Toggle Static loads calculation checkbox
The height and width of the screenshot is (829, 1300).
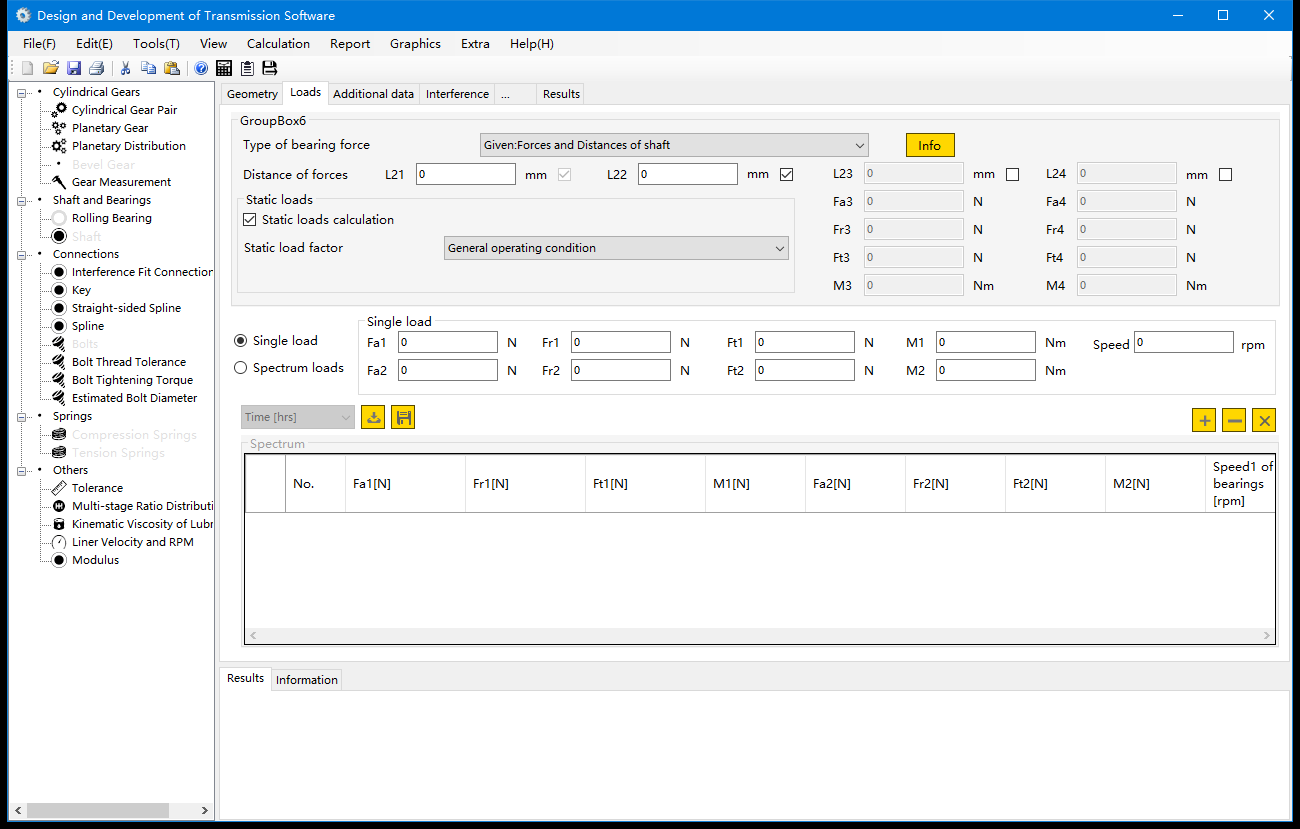click(x=250, y=219)
